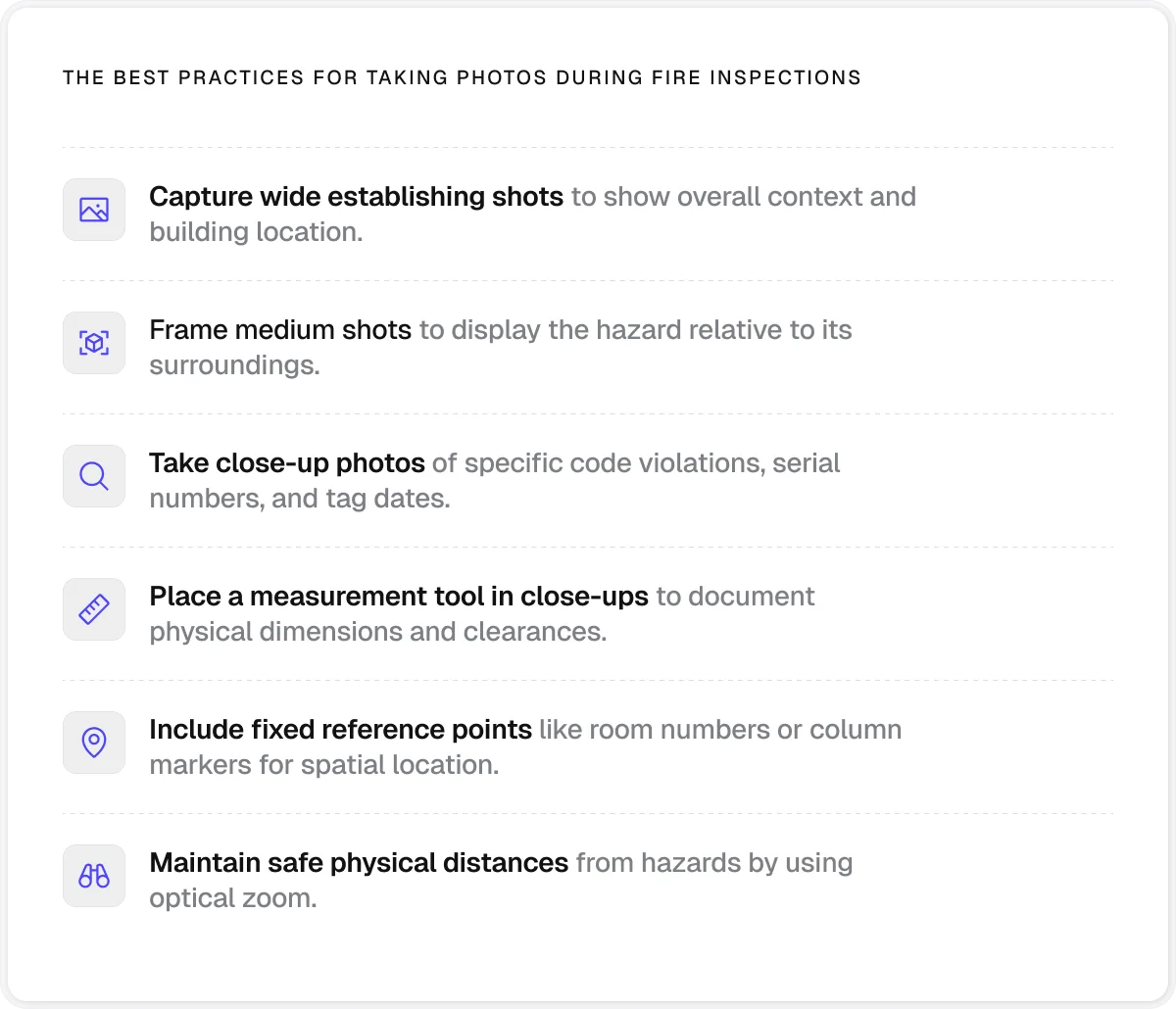Select 'Maintain safe physical distances' bold text

359,863
